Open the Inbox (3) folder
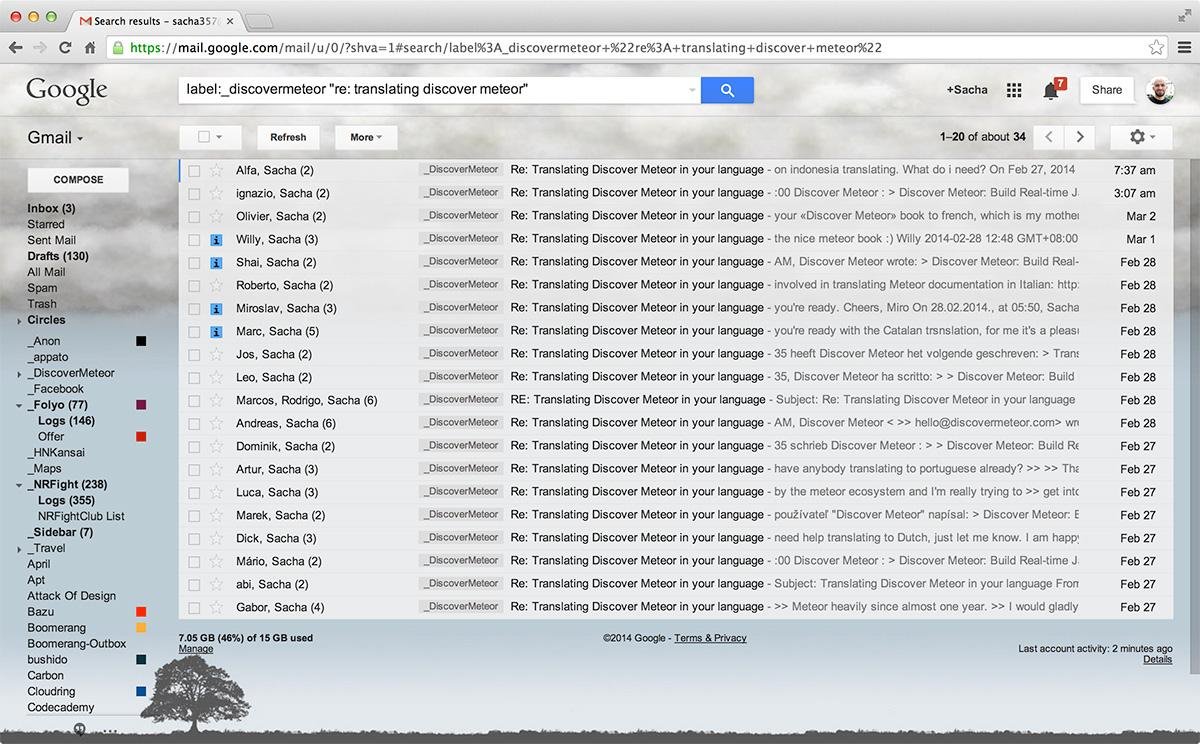 51,208
